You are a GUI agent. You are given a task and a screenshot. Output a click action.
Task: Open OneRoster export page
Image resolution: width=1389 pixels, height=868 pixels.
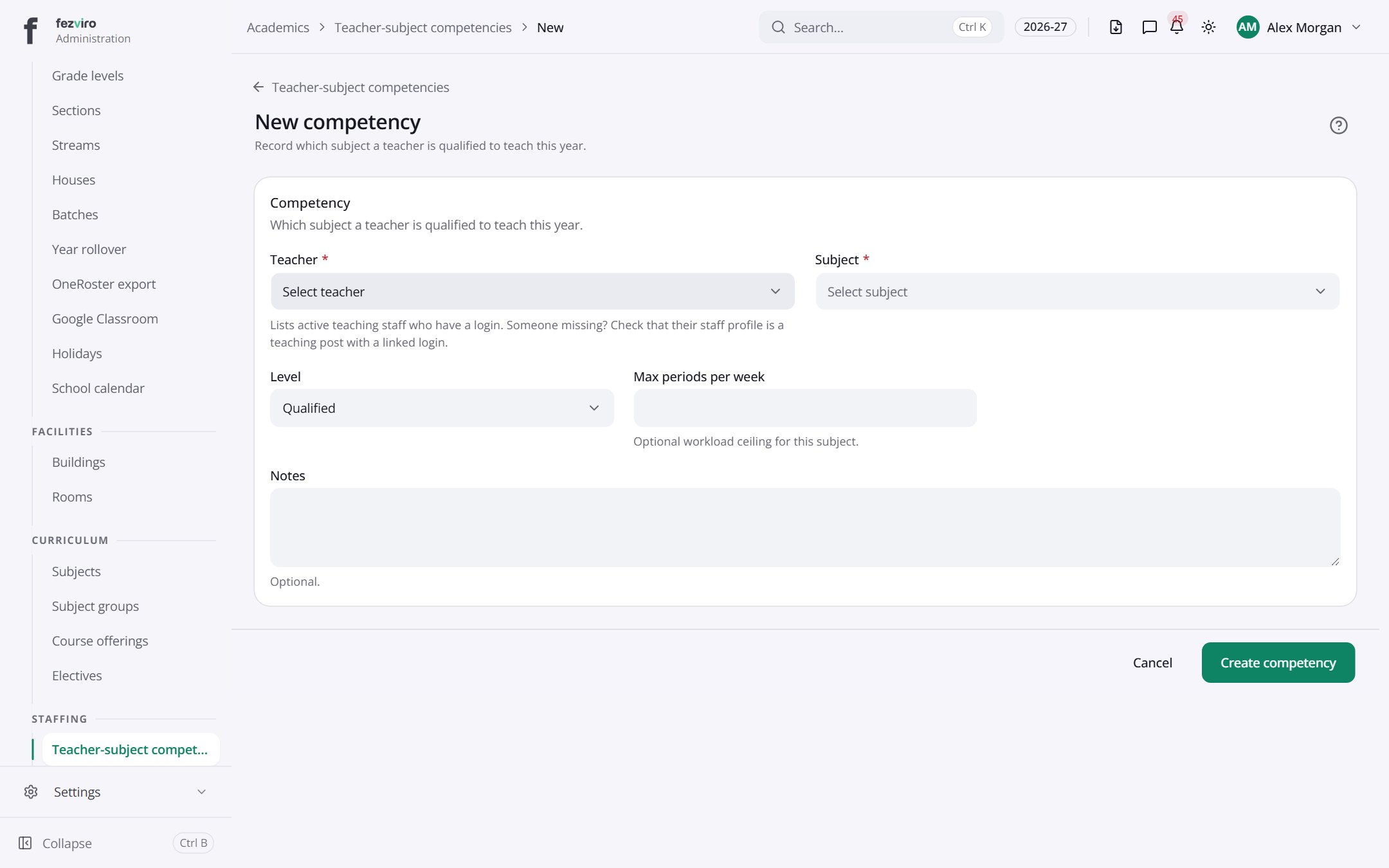pos(104,284)
